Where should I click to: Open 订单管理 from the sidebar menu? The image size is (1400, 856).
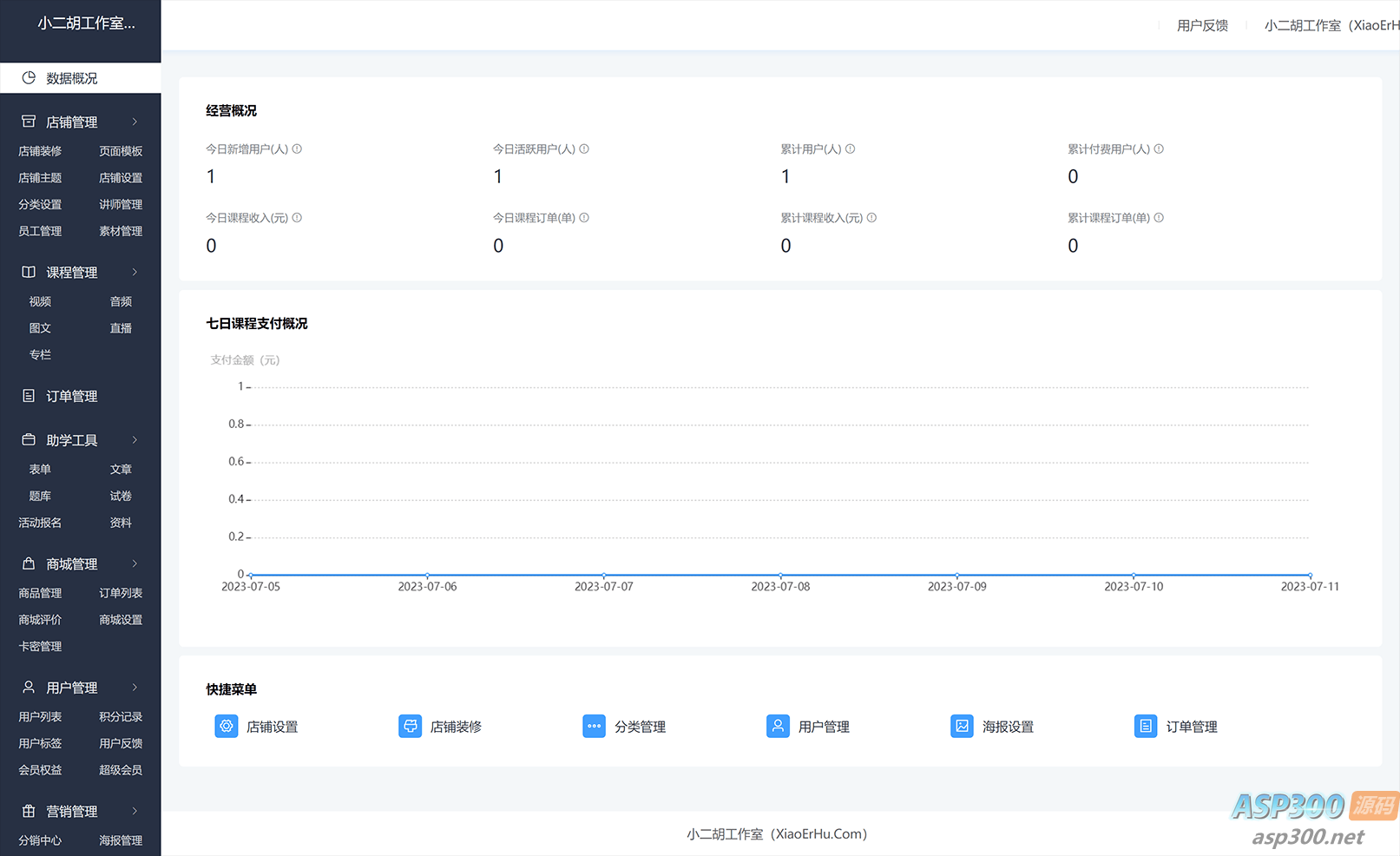[x=71, y=396]
